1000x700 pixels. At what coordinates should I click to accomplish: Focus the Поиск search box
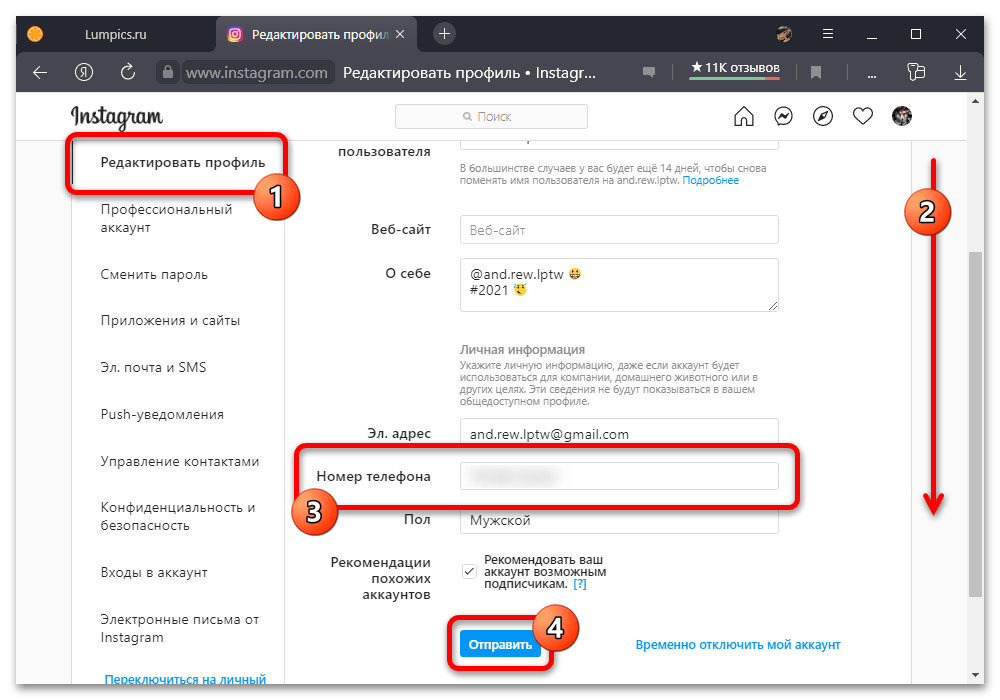[x=491, y=117]
